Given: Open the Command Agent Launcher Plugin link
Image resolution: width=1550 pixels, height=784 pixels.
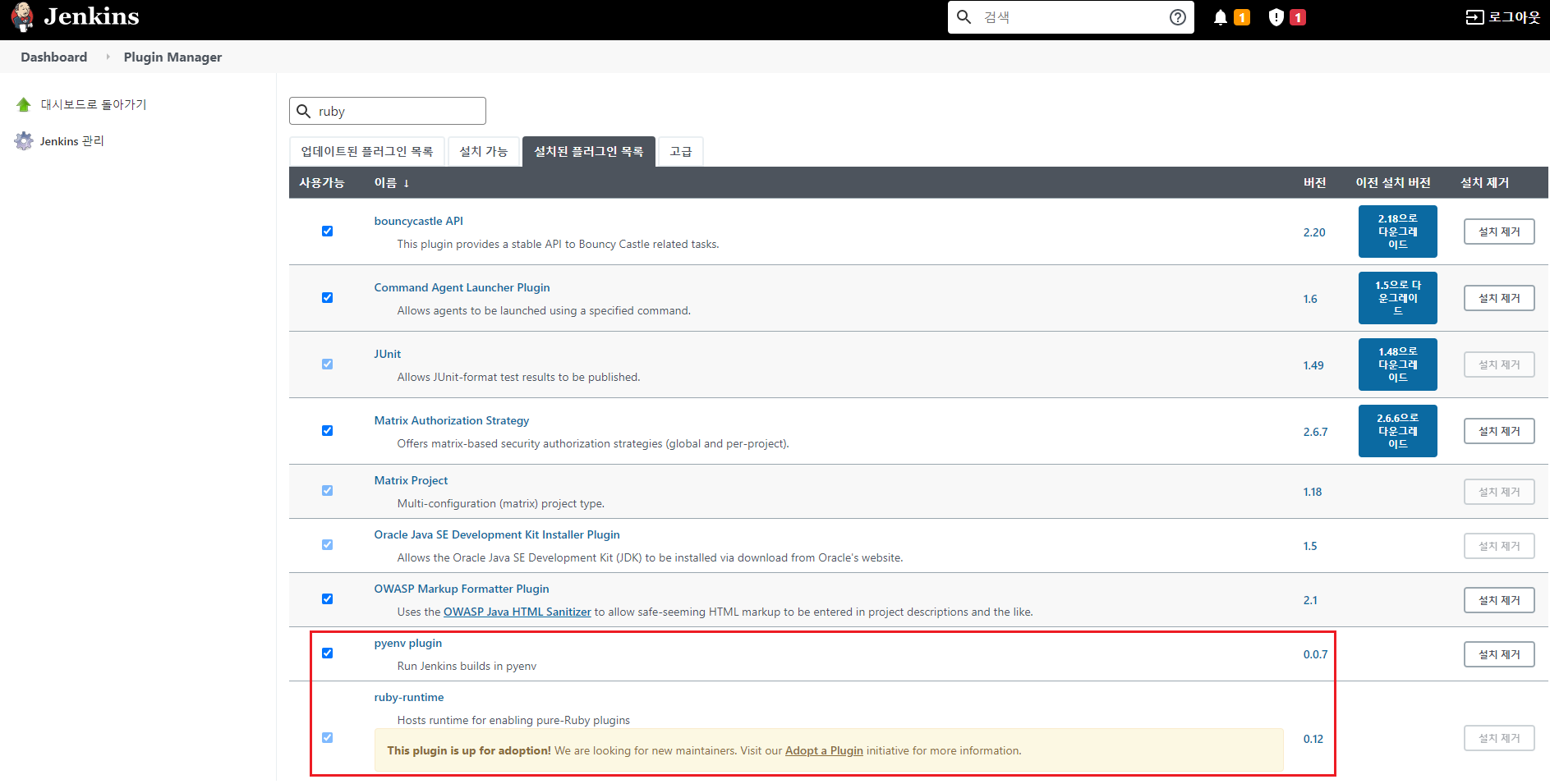Looking at the screenshot, I should click(x=462, y=287).
